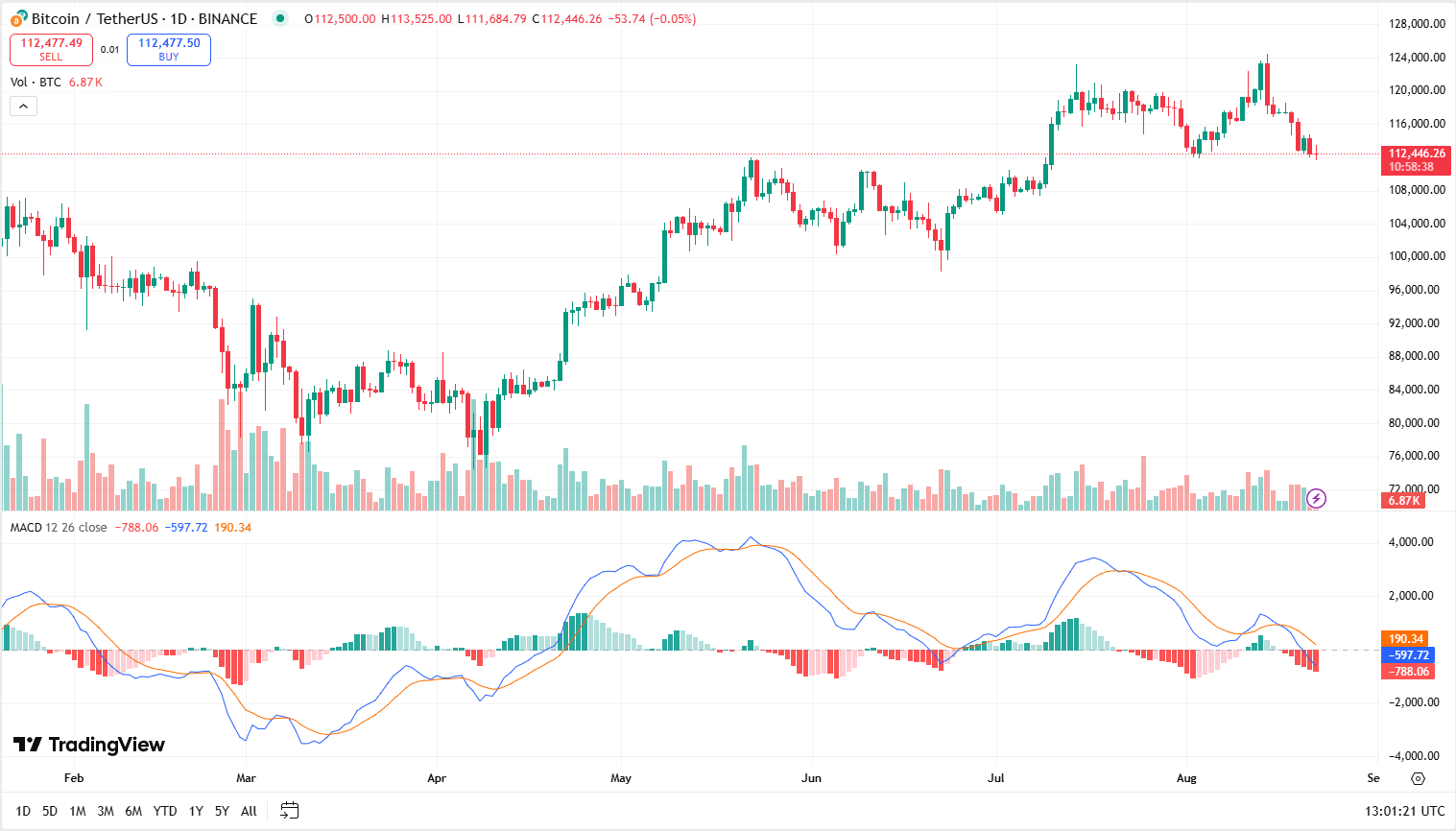1456x831 pixels.
Task: Click the BUY 112,477.50 button
Action: [169, 49]
